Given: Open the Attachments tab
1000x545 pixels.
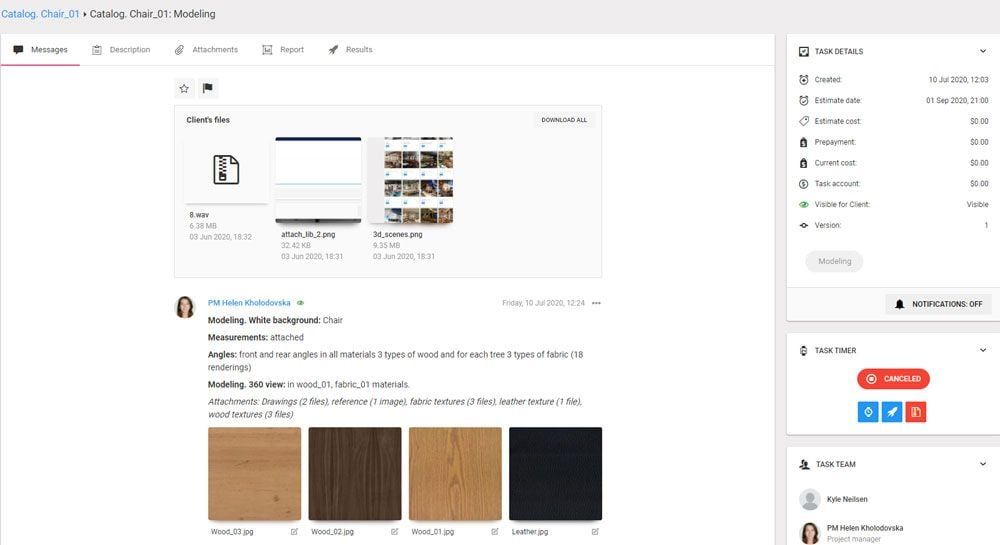Looking at the screenshot, I should pos(207,50).
